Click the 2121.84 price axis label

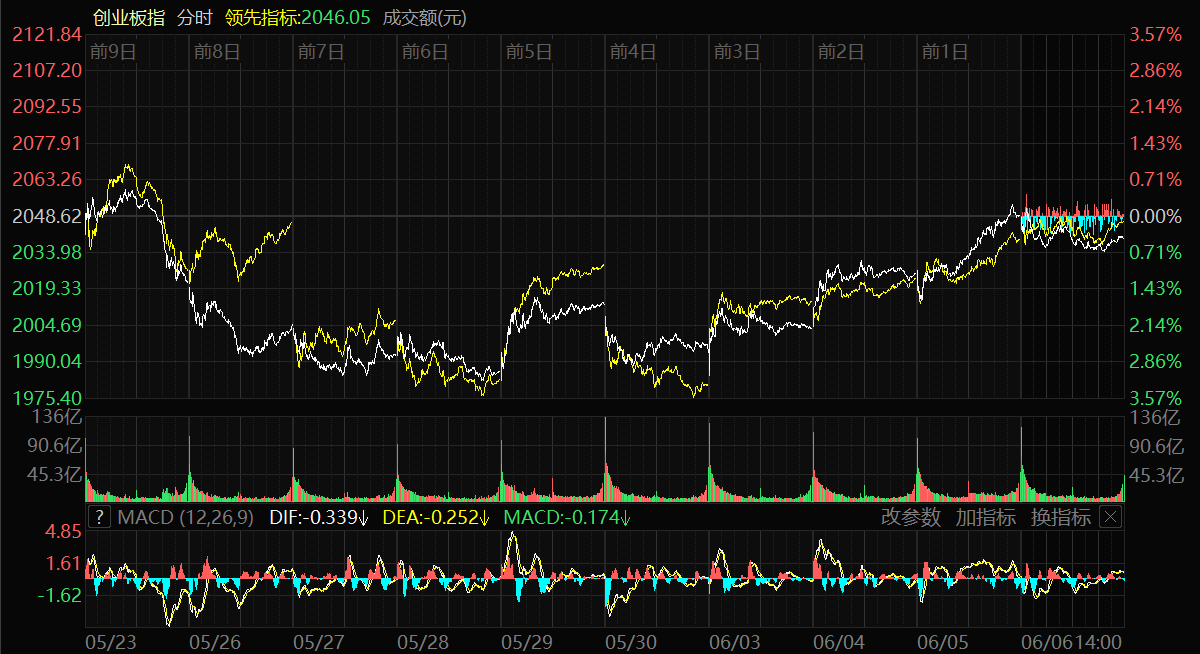point(47,35)
